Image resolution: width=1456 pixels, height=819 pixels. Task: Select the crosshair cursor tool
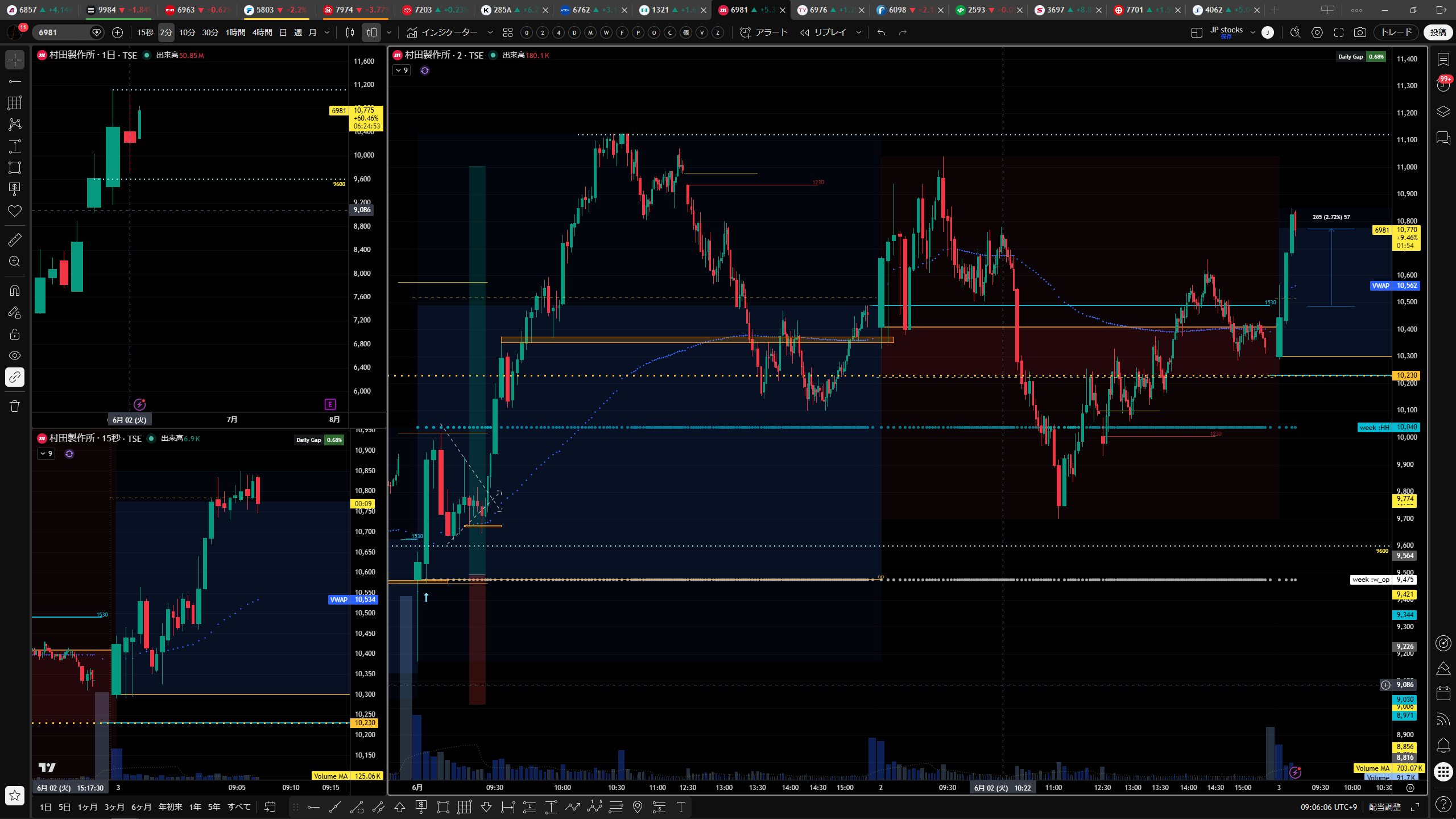(x=15, y=60)
